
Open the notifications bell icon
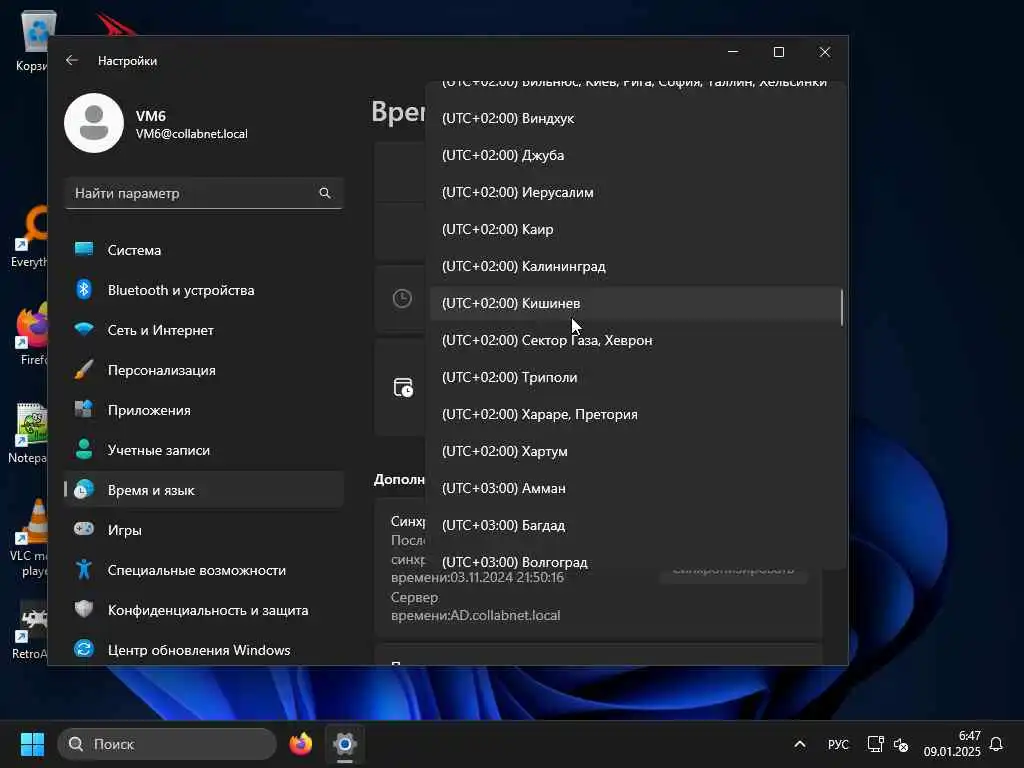coord(996,744)
